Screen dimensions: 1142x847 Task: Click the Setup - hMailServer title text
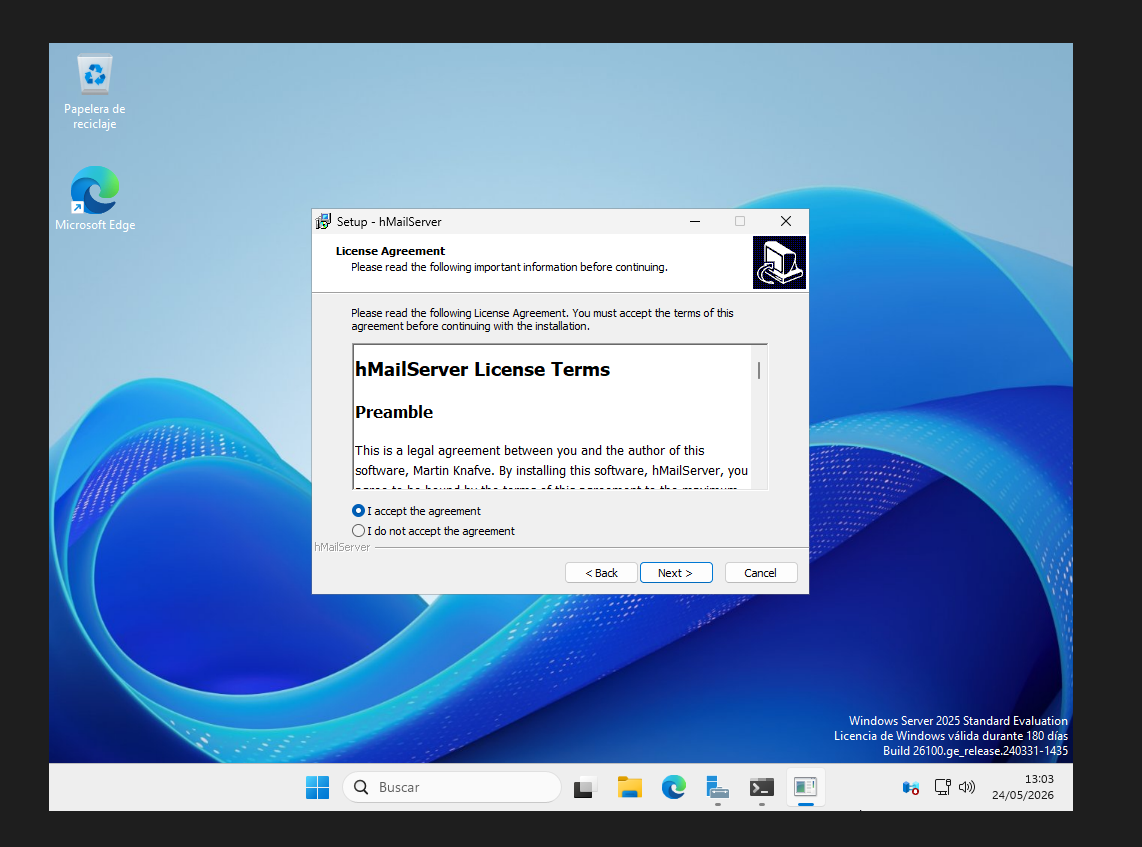coord(389,222)
